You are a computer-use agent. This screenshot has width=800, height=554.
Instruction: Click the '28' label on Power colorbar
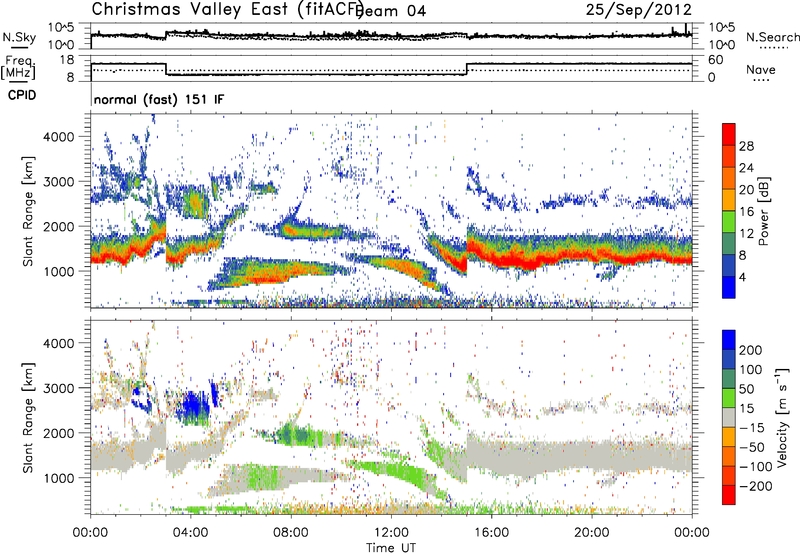(746, 146)
